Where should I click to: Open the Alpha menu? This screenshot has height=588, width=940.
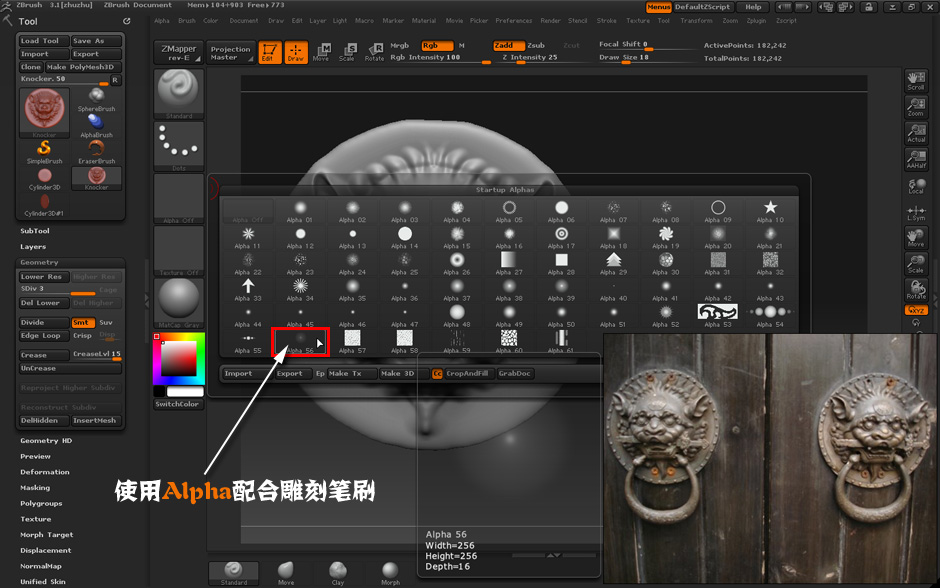[162, 20]
